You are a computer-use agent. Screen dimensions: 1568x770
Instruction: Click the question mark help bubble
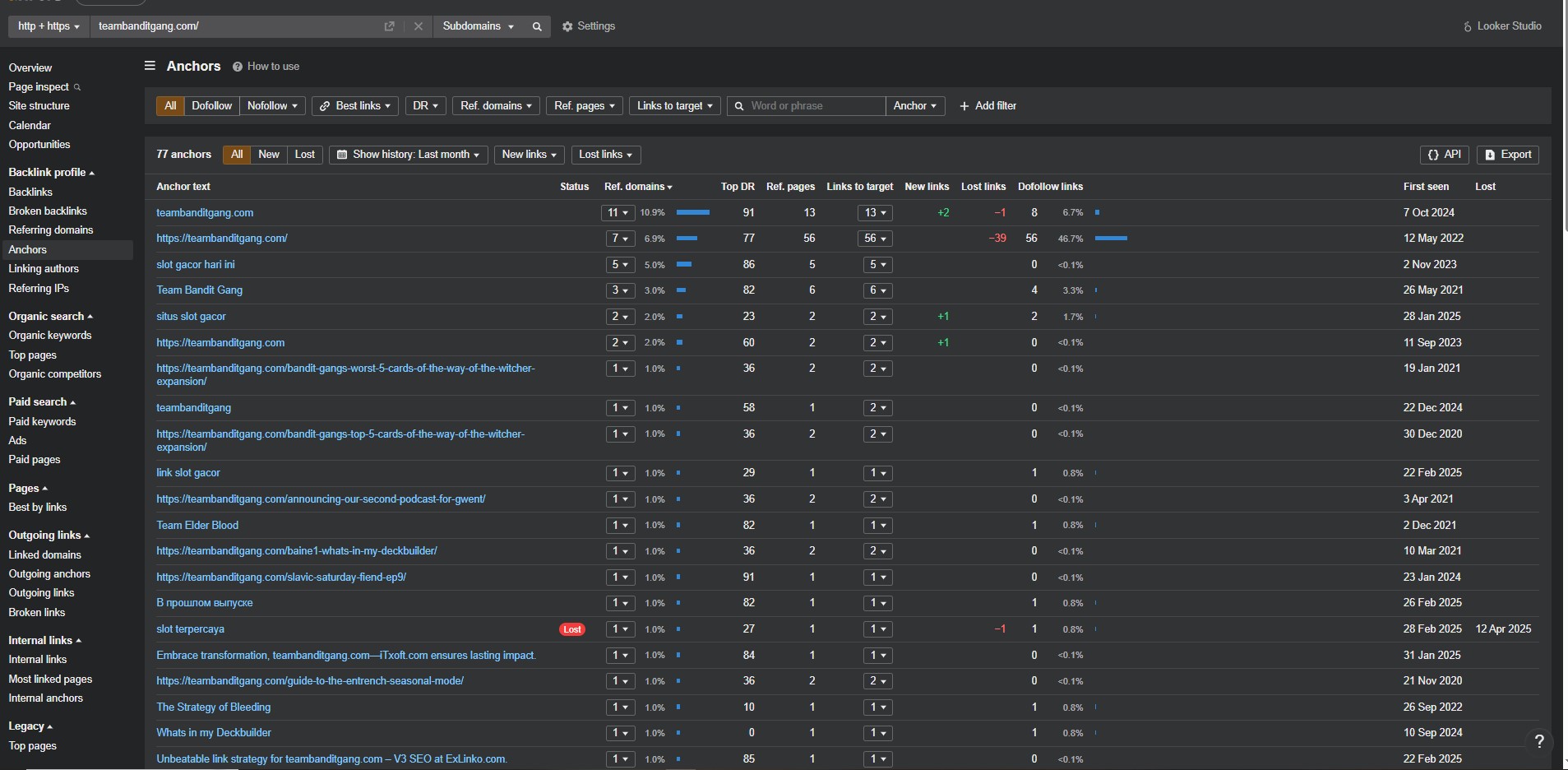pos(1539,740)
